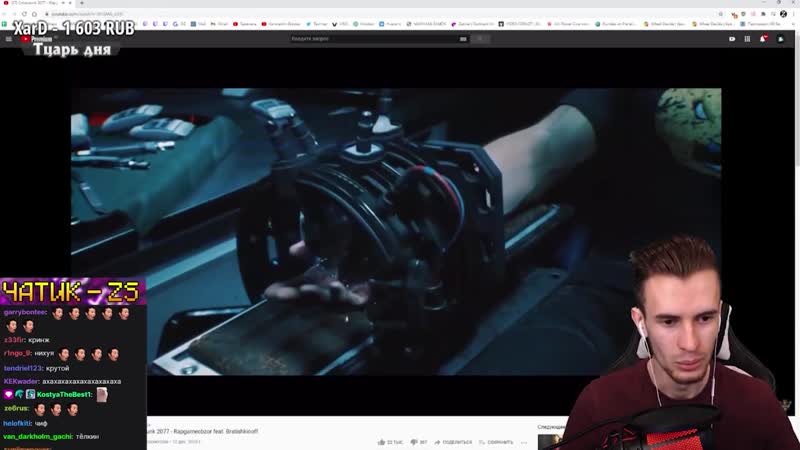Click chat username helofkiti
Screen dimensions: 800x450
click(17, 423)
